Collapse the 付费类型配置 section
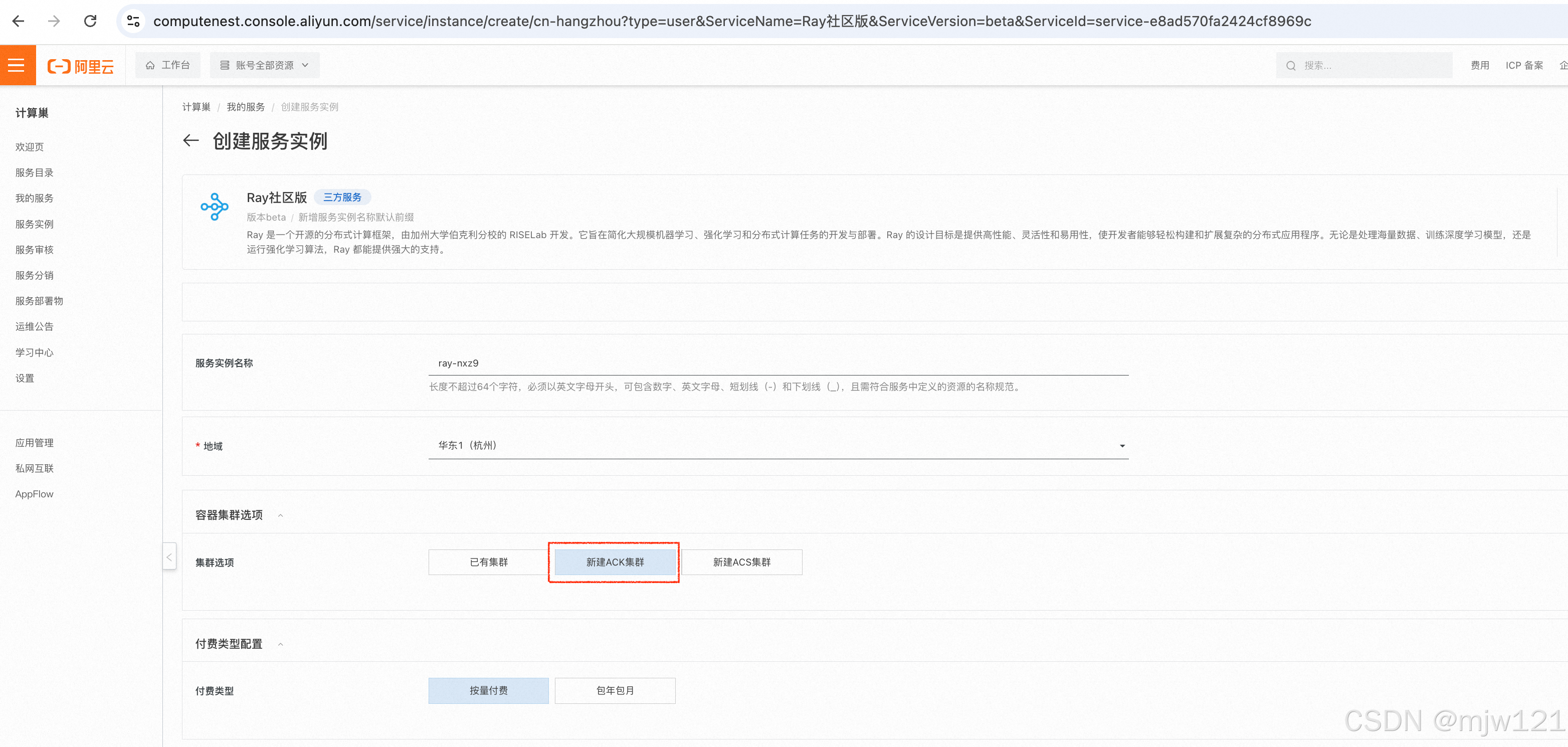Screen dimensions: 1568x747 pos(281,644)
